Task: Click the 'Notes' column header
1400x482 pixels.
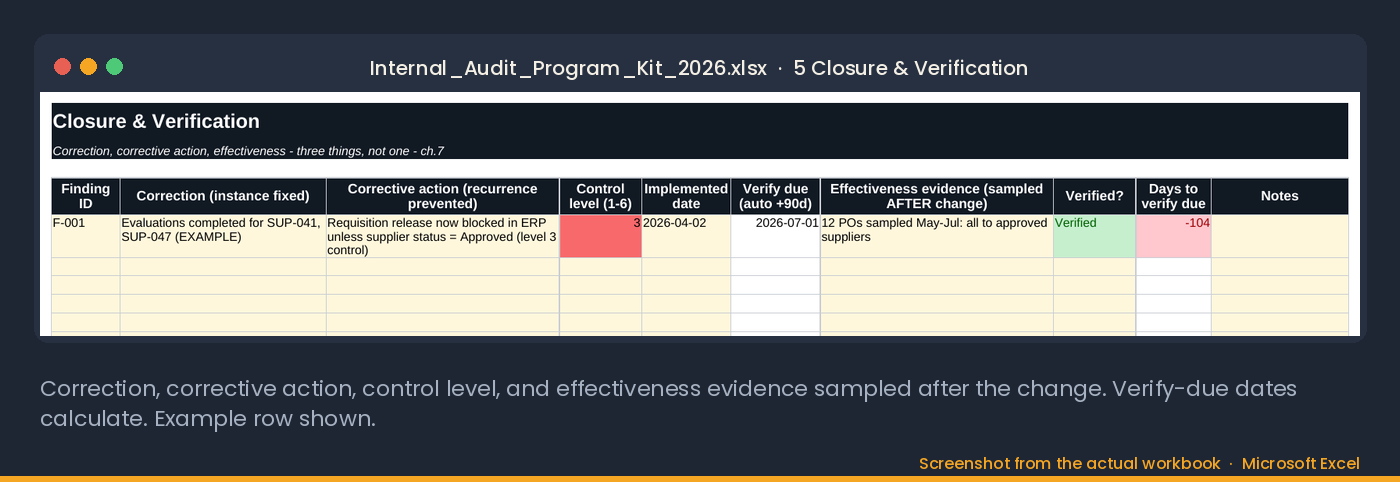Action: pos(1279,196)
